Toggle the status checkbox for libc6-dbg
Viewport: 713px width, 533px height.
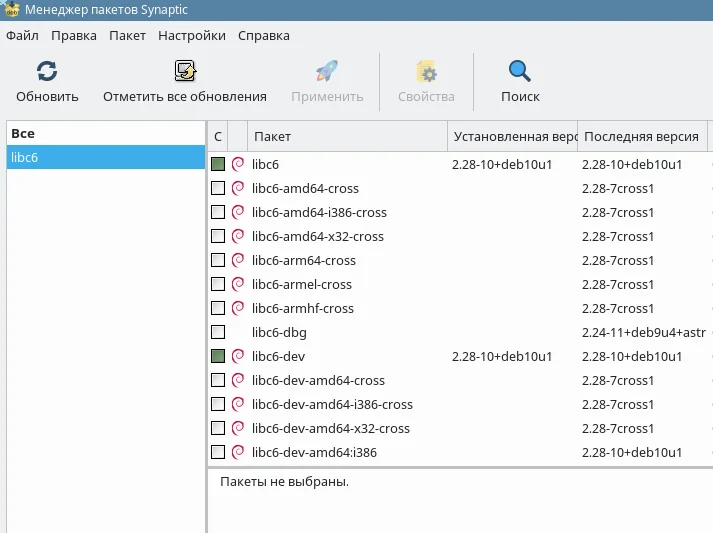218,332
